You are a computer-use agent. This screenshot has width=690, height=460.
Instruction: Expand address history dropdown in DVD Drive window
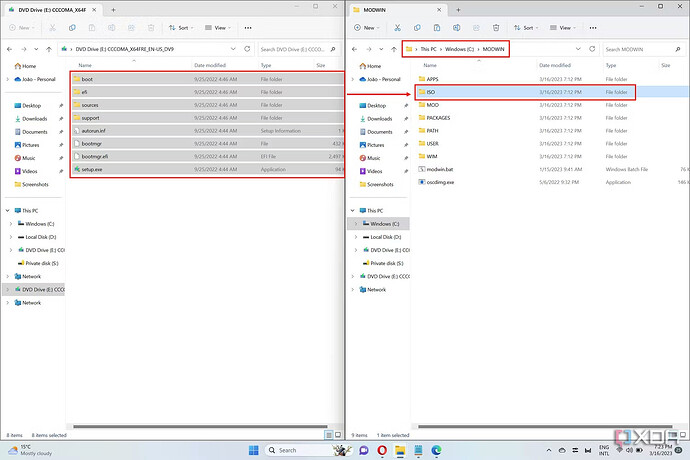[233, 49]
